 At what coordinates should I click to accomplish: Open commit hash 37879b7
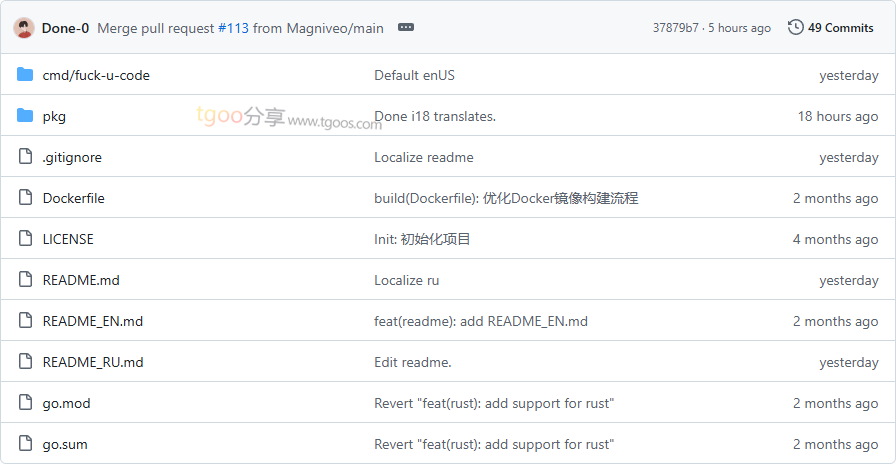[675, 28]
